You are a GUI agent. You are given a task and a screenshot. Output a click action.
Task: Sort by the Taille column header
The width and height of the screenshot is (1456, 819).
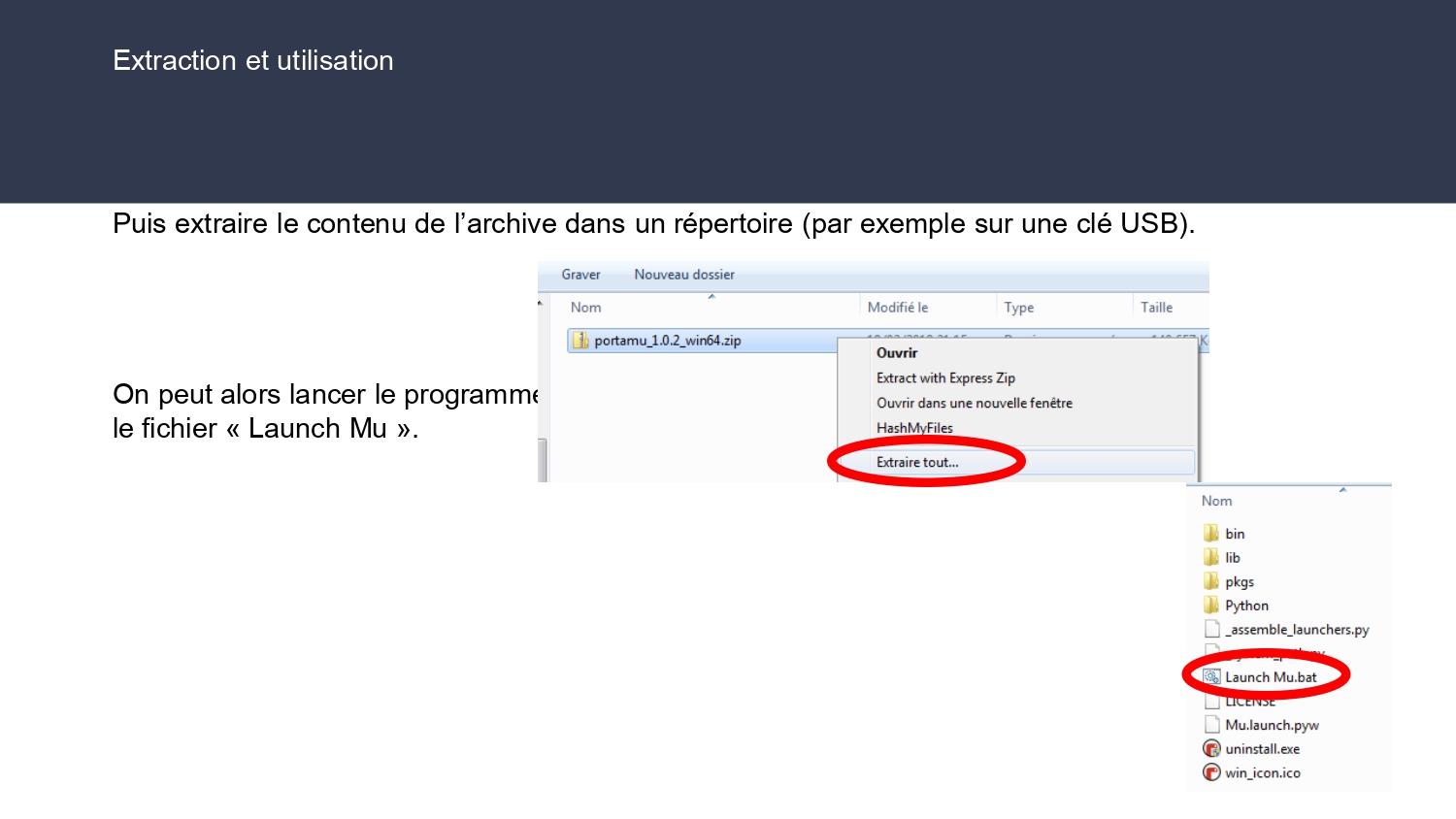pos(1156,308)
